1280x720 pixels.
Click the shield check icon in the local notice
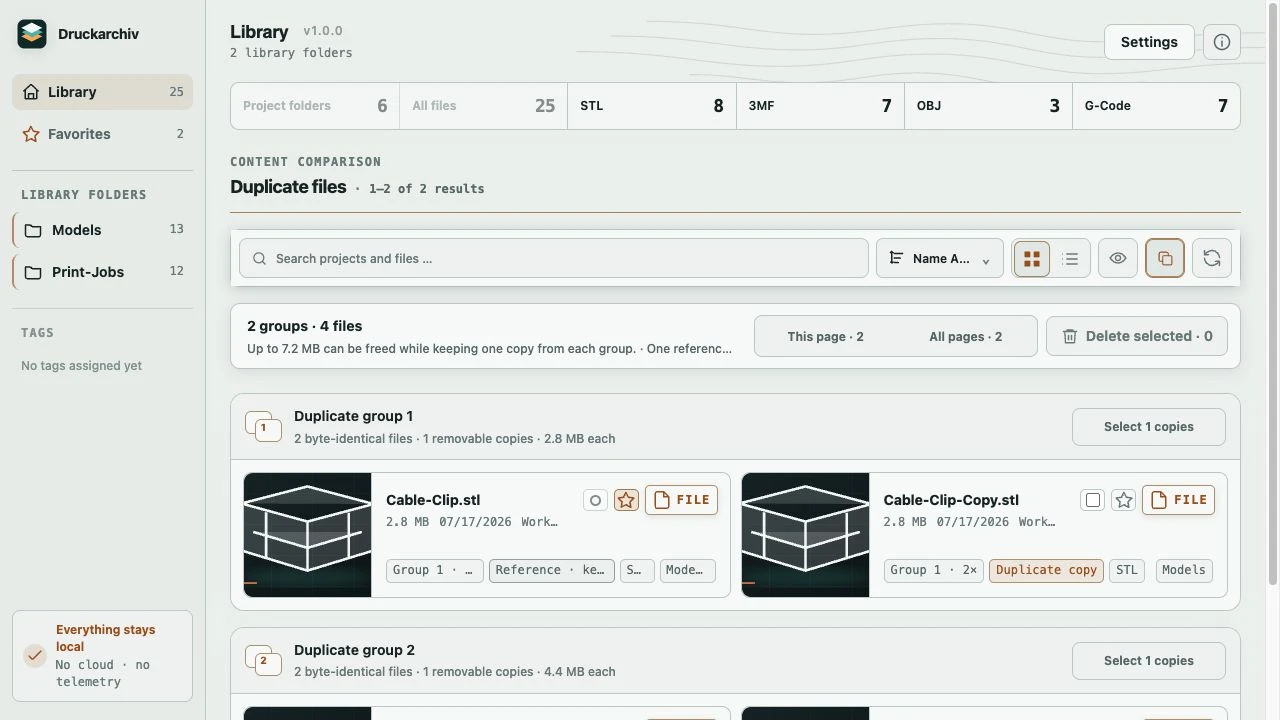(x=35, y=656)
